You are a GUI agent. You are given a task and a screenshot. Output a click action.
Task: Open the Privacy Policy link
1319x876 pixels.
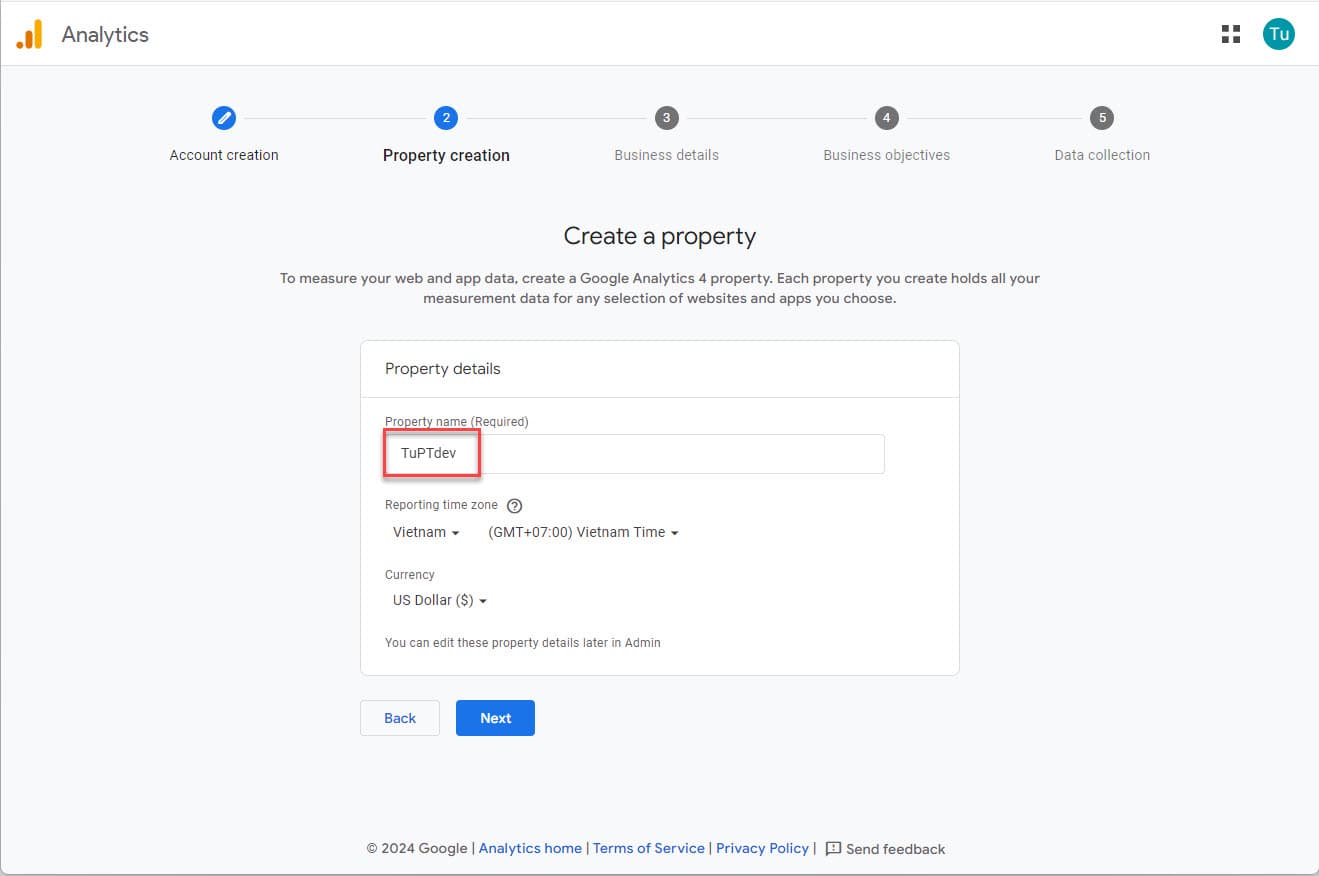tap(762, 848)
